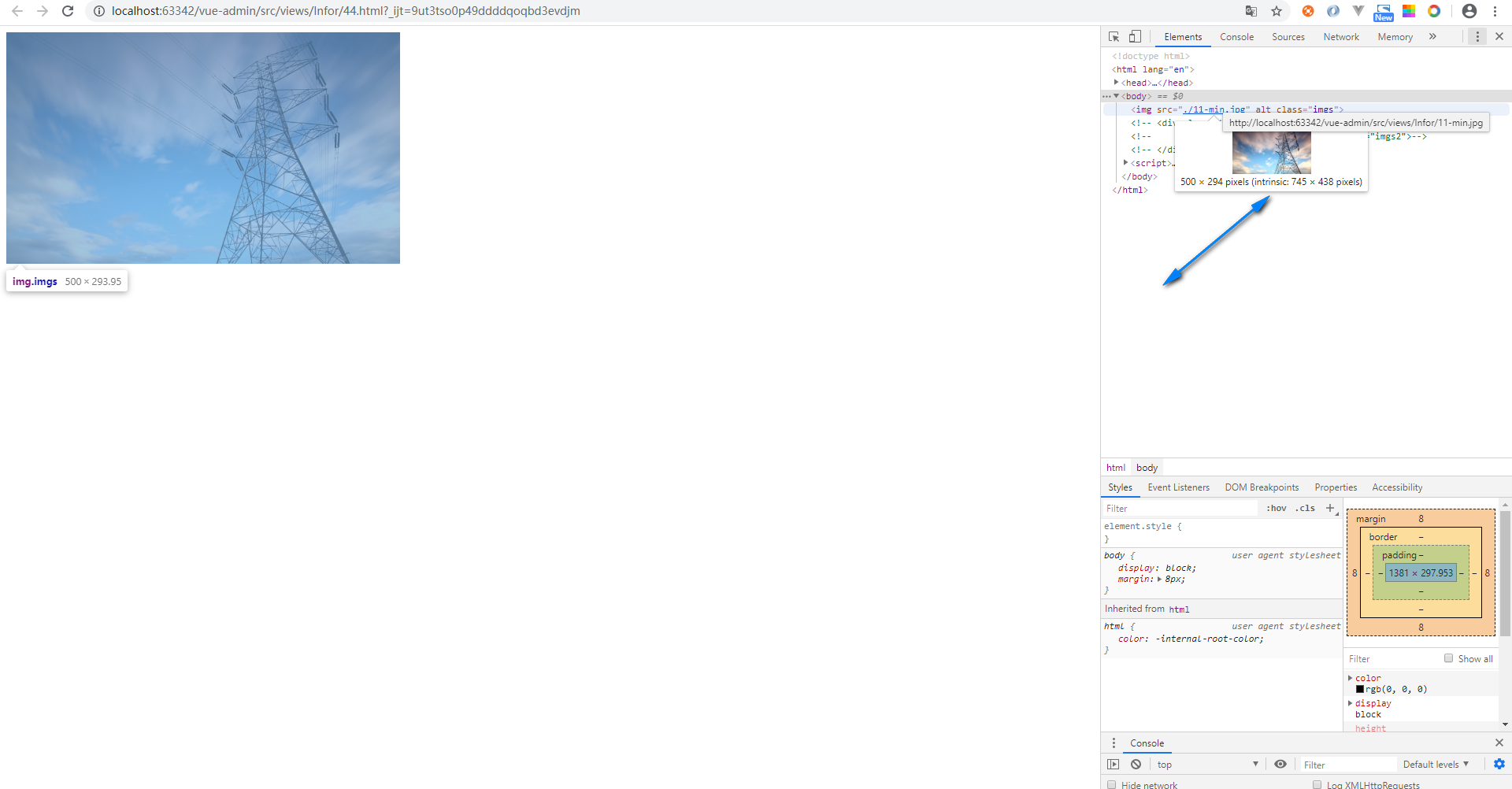
Task: Click the 11-min.jpg image preview thumbnail
Action: (x=1271, y=153)
